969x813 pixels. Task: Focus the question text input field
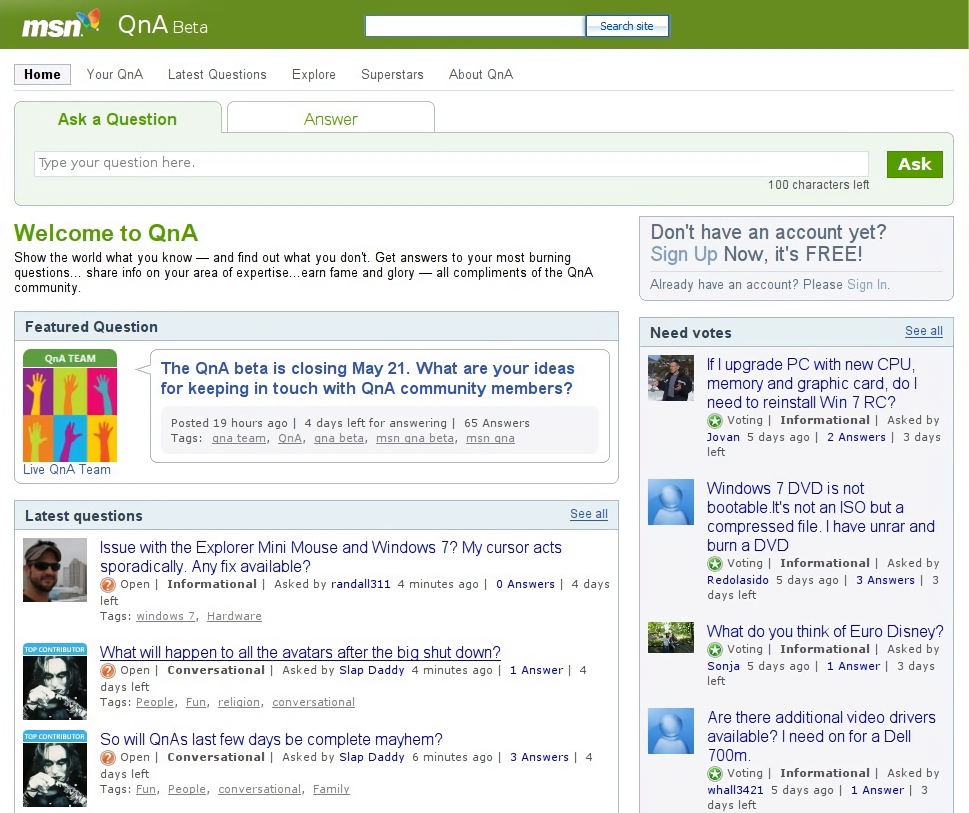click(x=450, y=163)
